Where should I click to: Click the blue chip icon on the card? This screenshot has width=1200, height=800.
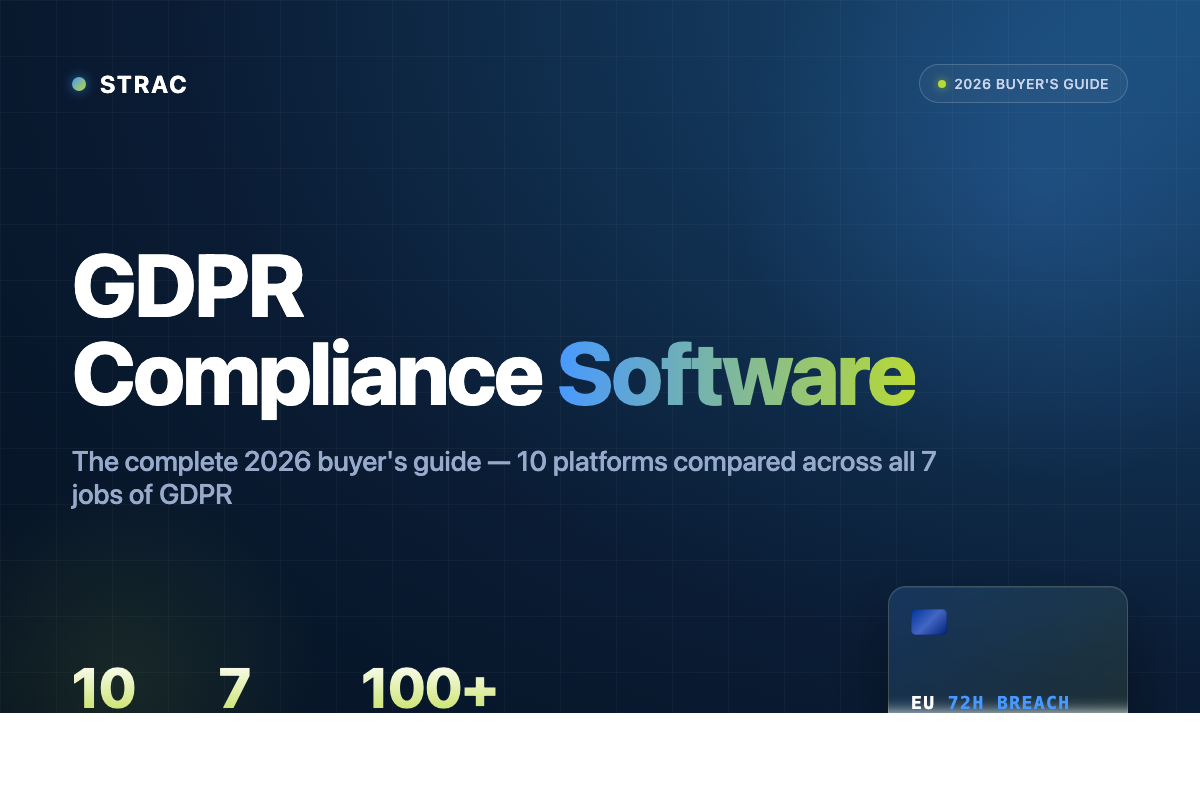pos(929,622)
